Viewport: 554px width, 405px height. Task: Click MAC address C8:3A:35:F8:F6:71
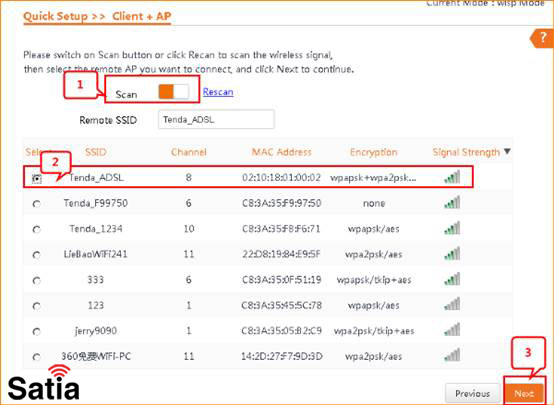[x=282, y=229]
